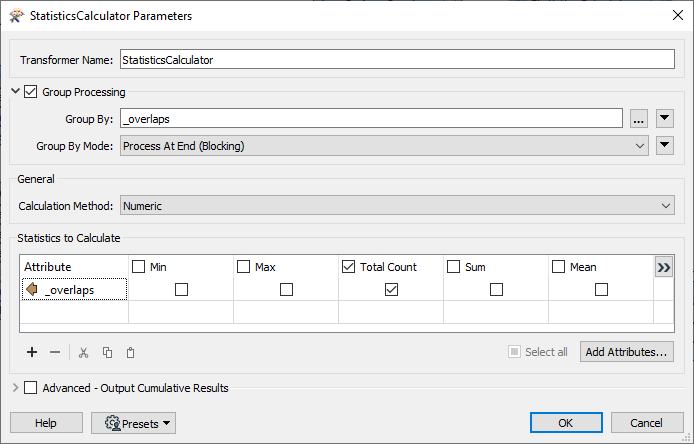
Task: Click the Transformer Name text field
Action: tap(397, 59)
